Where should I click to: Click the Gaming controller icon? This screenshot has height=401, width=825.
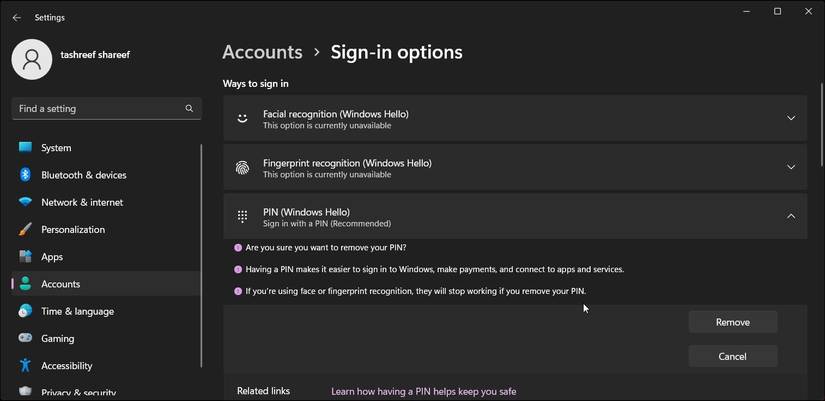pos(25,338)
